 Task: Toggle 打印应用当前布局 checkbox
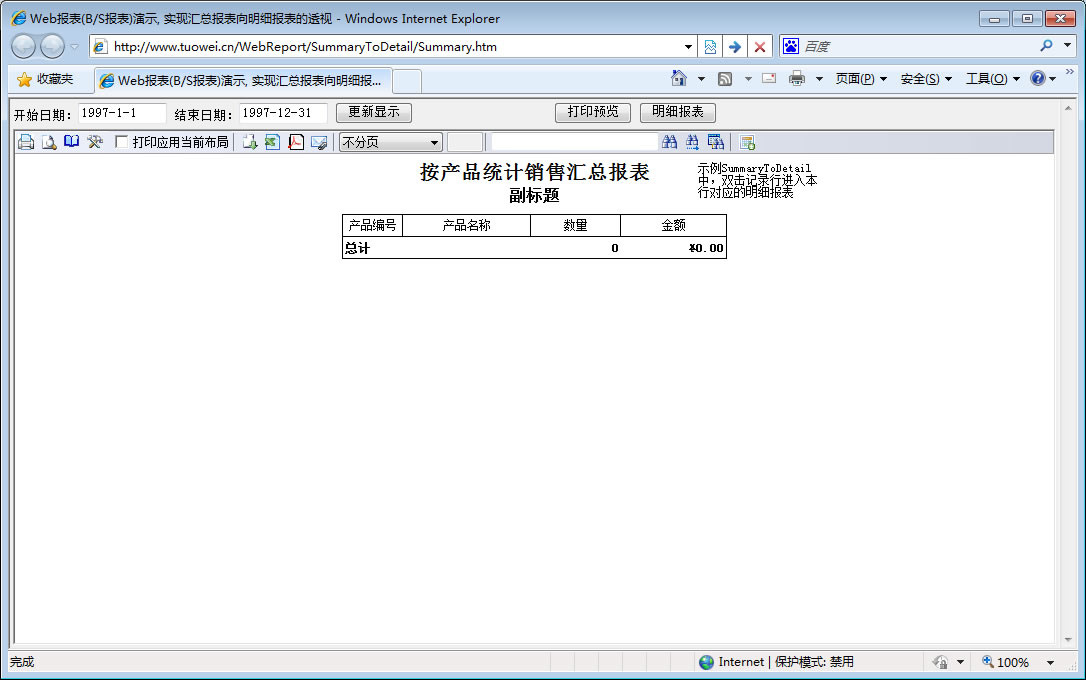point(122,142)
